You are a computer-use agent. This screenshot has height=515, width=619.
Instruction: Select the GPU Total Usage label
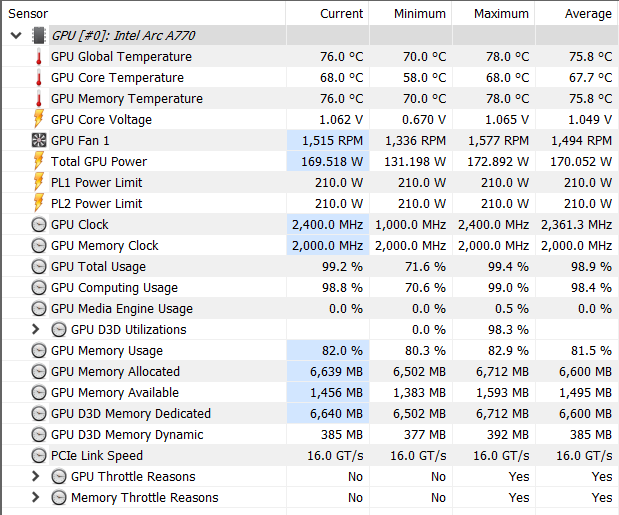pyautogui.click(x=98, y=266)
